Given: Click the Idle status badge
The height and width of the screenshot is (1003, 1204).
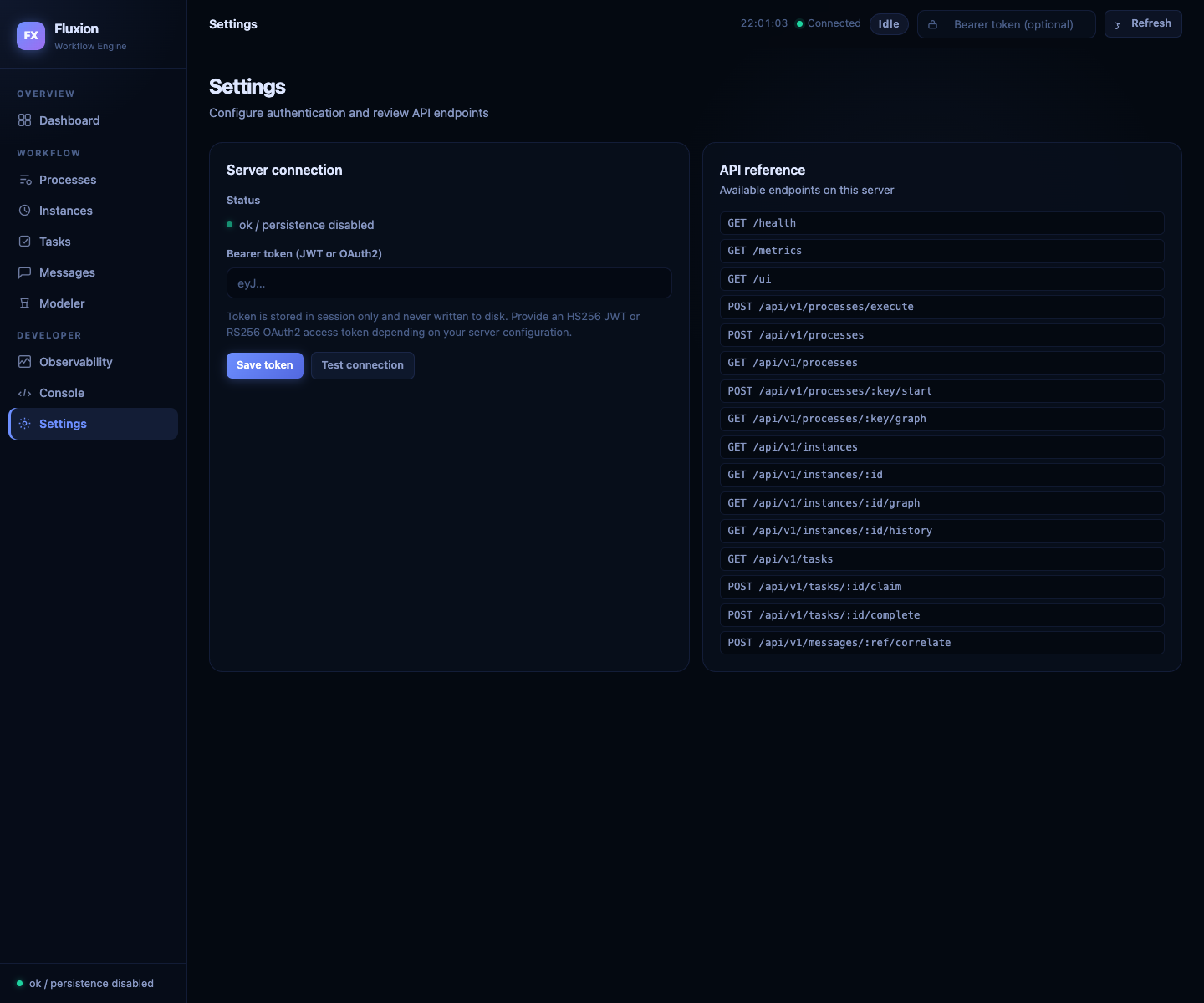Looking at the screenshot, I should pos(889,24).
